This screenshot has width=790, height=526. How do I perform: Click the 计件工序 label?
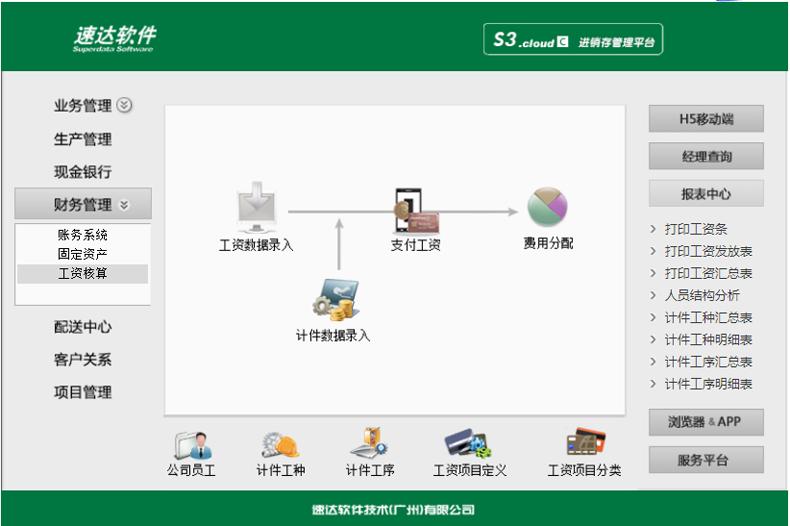[x=370, y=470]
